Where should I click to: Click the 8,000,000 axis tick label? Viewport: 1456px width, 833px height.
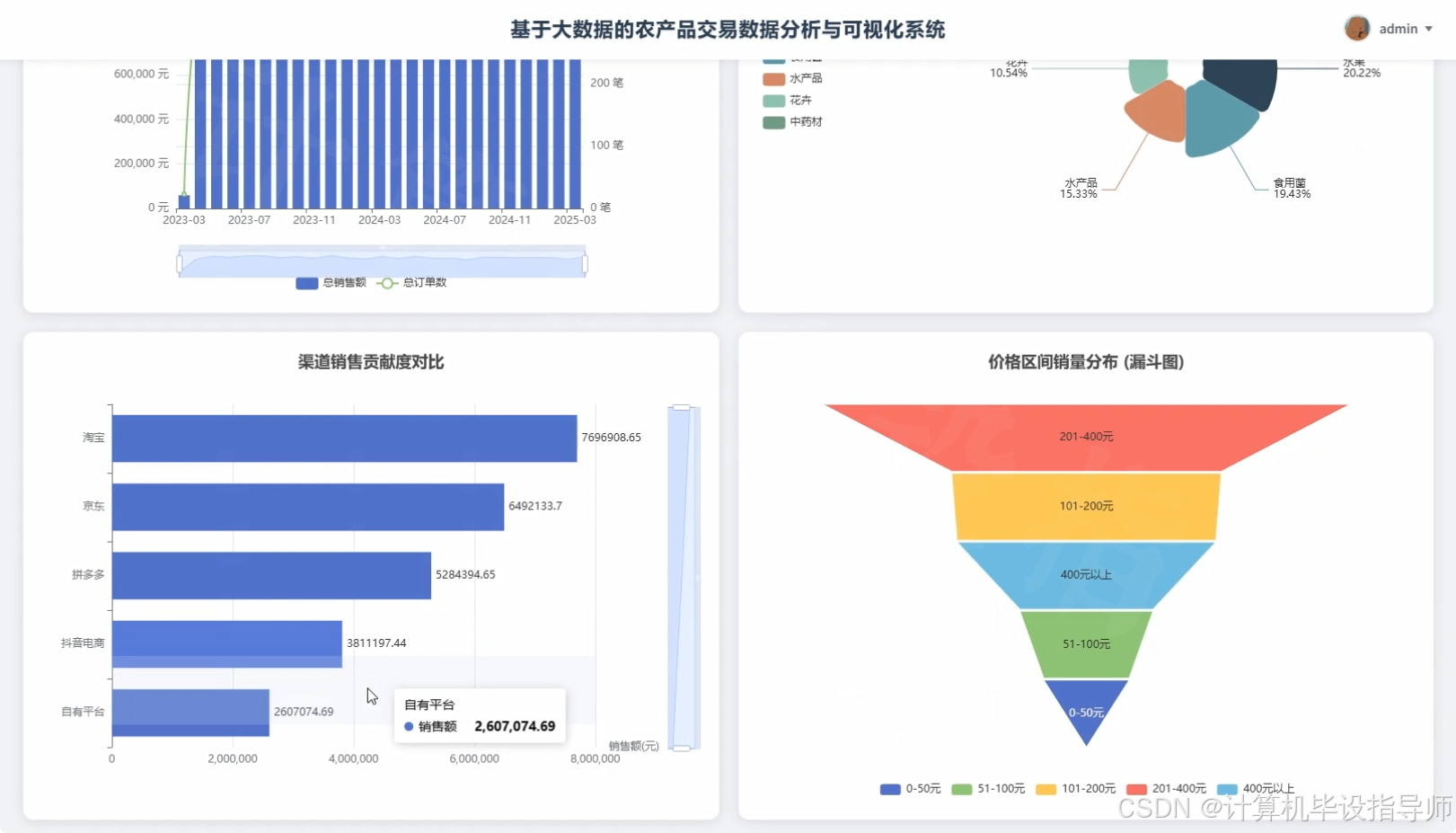[x=595, y=759]
